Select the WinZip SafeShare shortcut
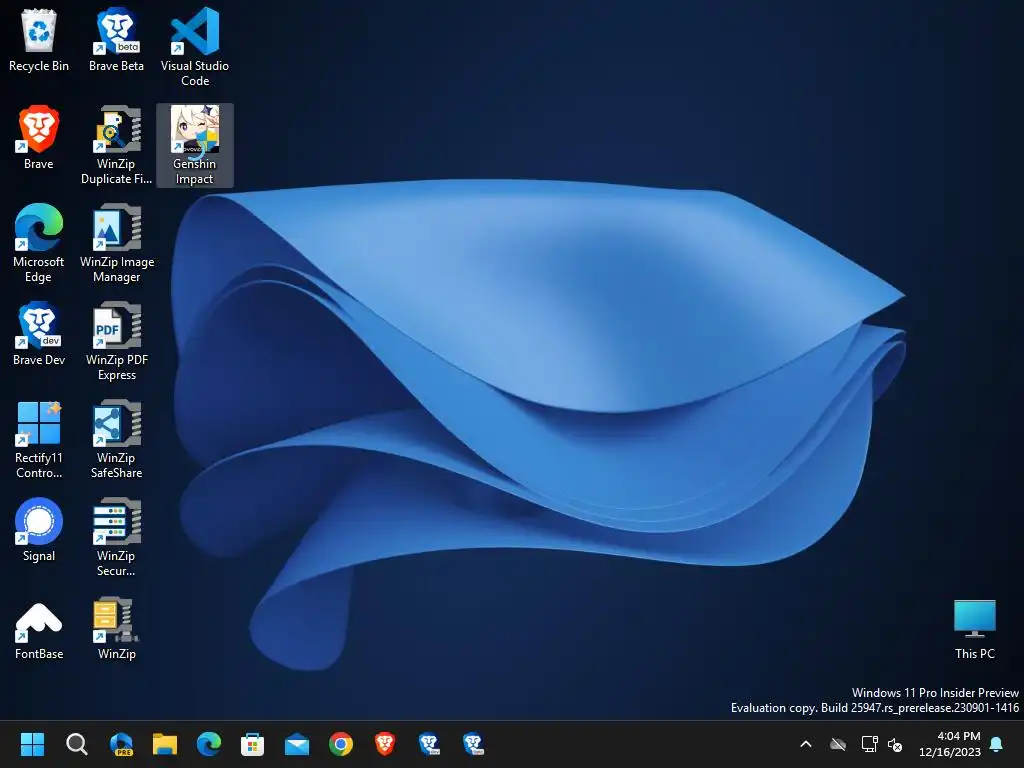This screenshot has height=768, width=1024. coord(116,440)
